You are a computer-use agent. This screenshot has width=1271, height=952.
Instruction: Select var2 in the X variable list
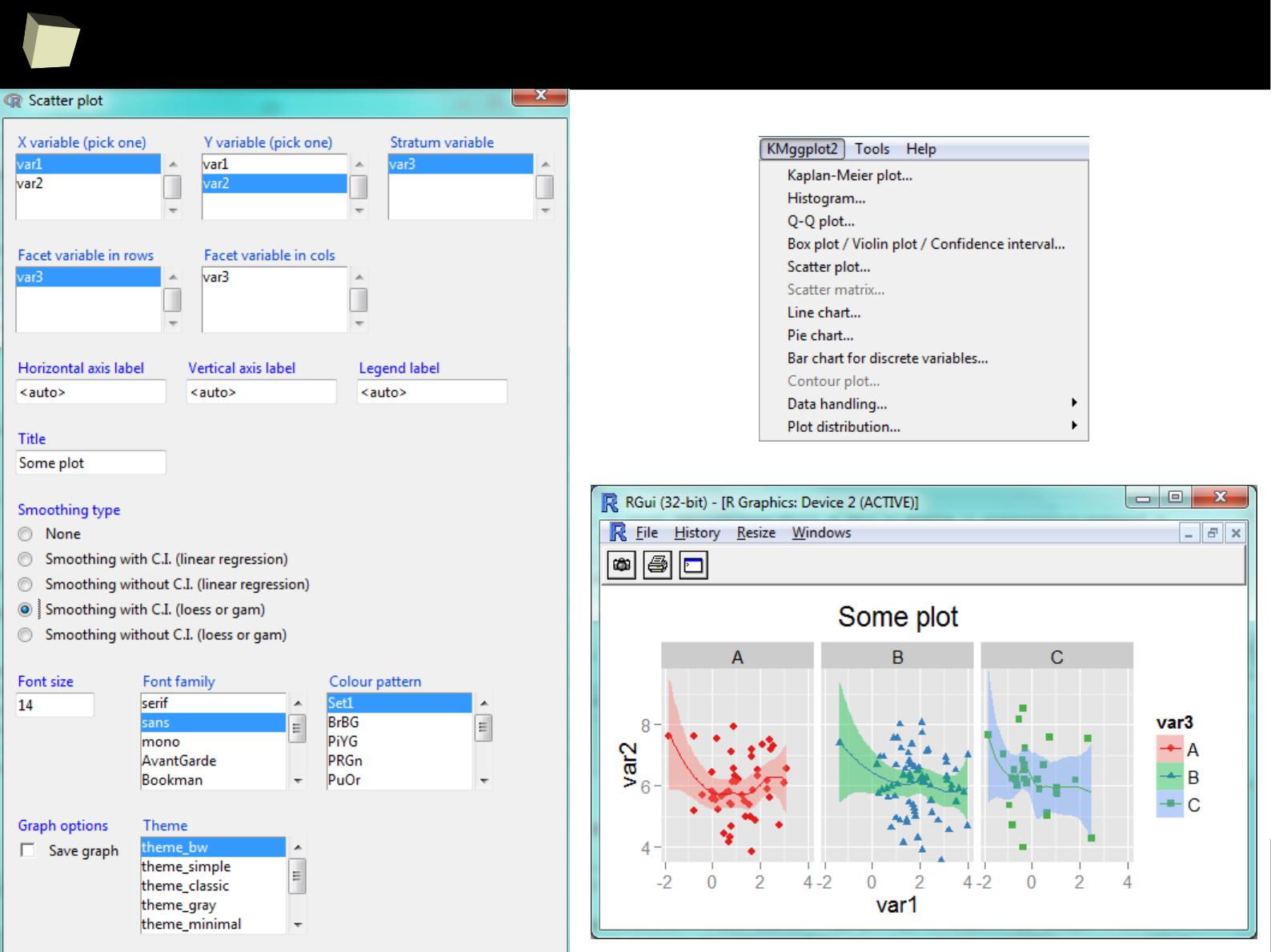tap(88, 183)
